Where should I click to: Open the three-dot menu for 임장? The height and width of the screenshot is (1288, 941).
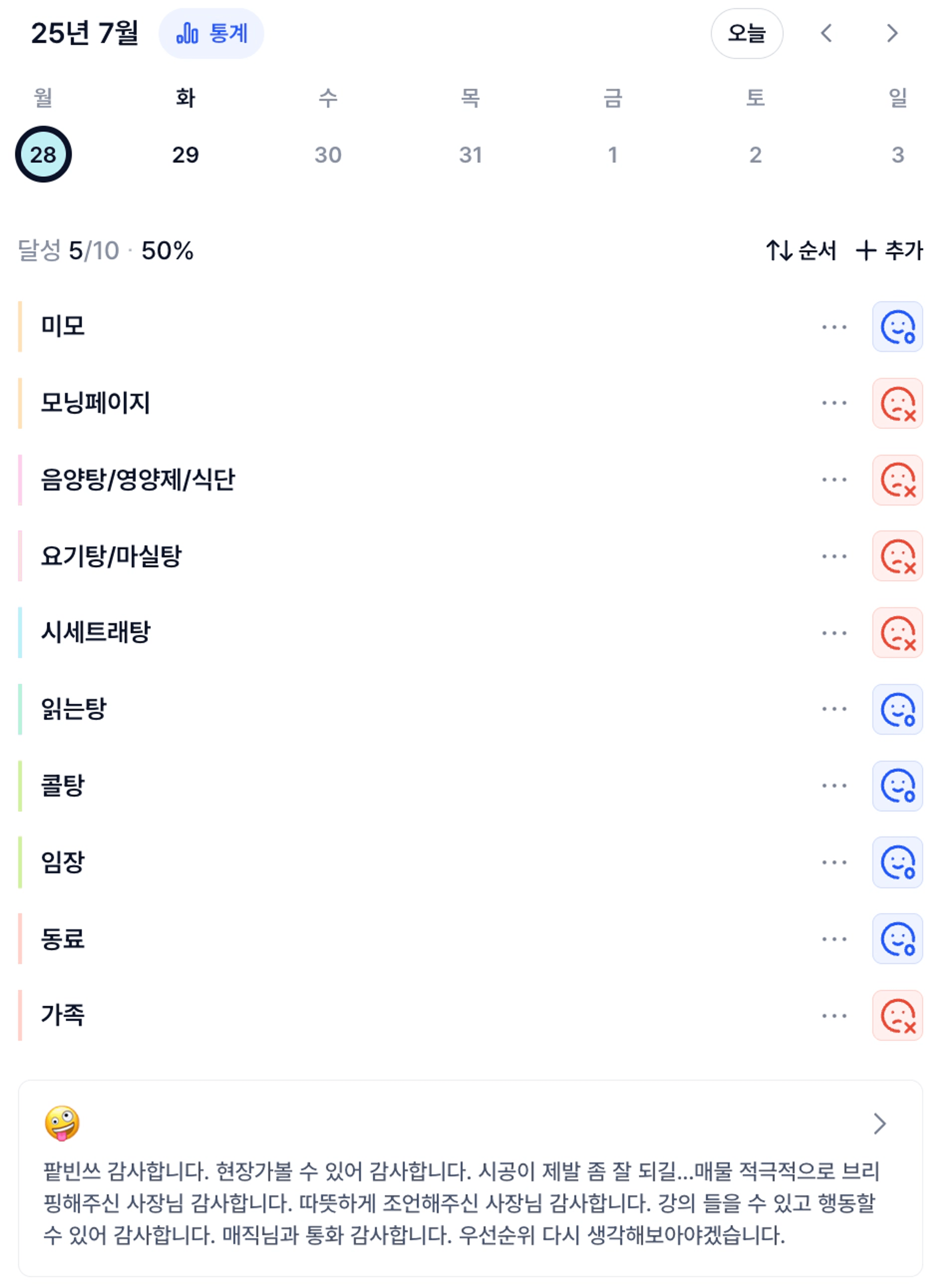(834, 862)
